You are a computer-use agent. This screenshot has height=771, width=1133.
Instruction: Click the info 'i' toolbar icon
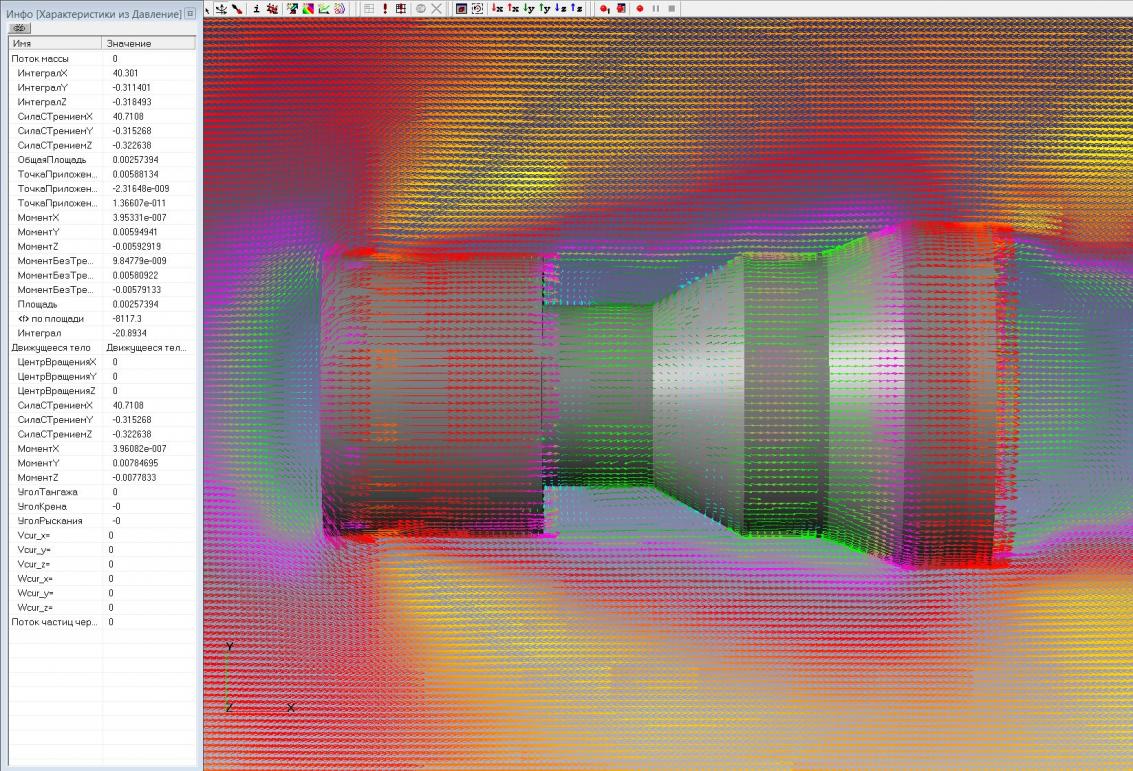tap(256, 8)
